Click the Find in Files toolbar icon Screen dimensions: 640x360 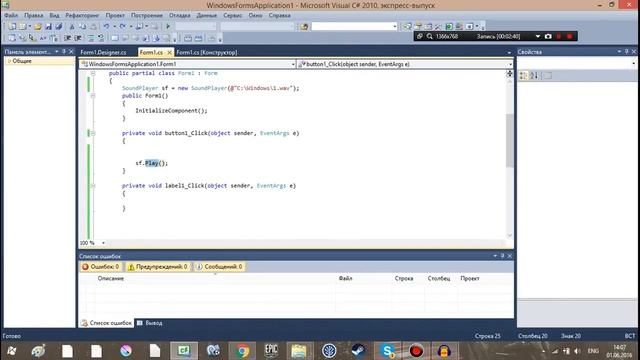(304, 27)
